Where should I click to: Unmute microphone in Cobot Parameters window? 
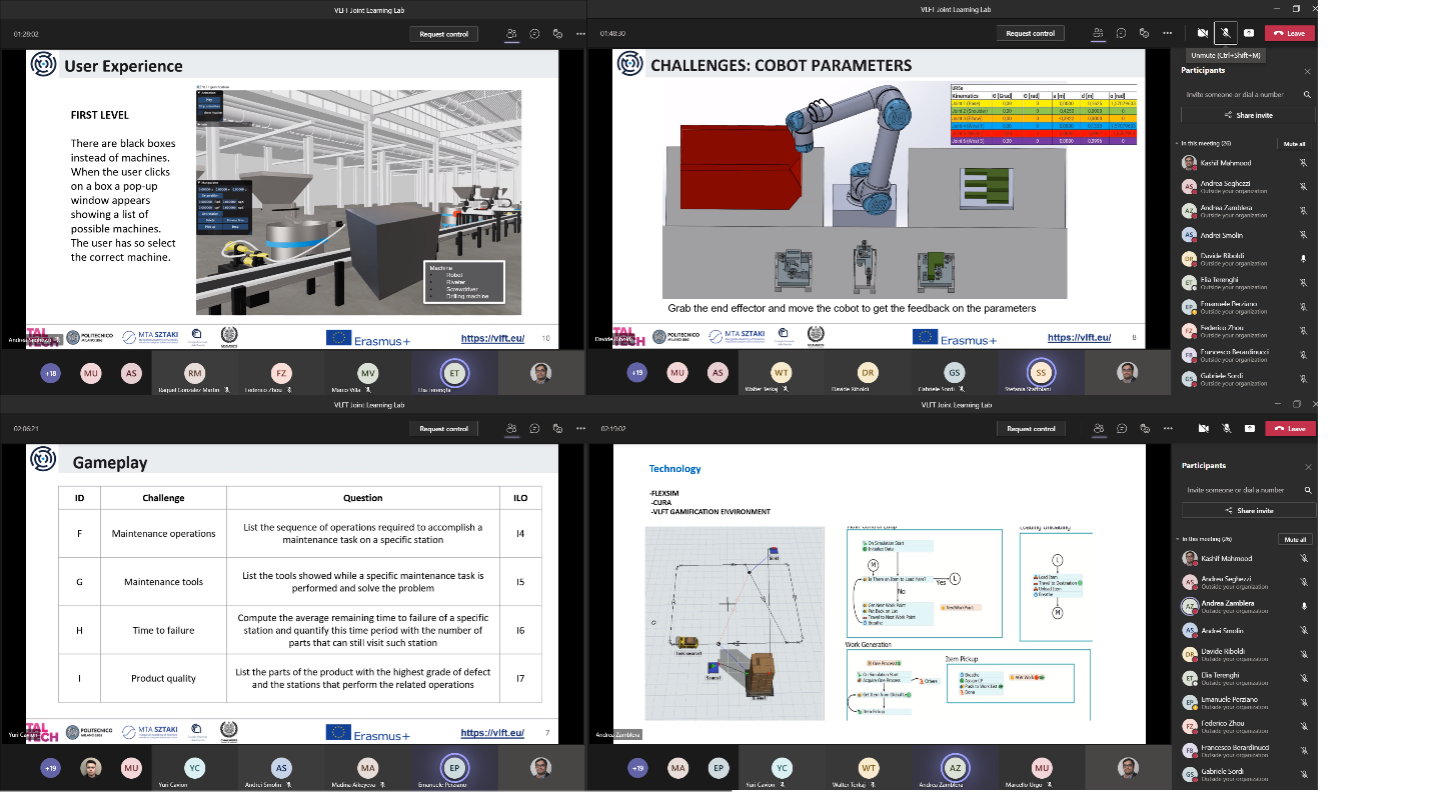(x=1226, y=33)
